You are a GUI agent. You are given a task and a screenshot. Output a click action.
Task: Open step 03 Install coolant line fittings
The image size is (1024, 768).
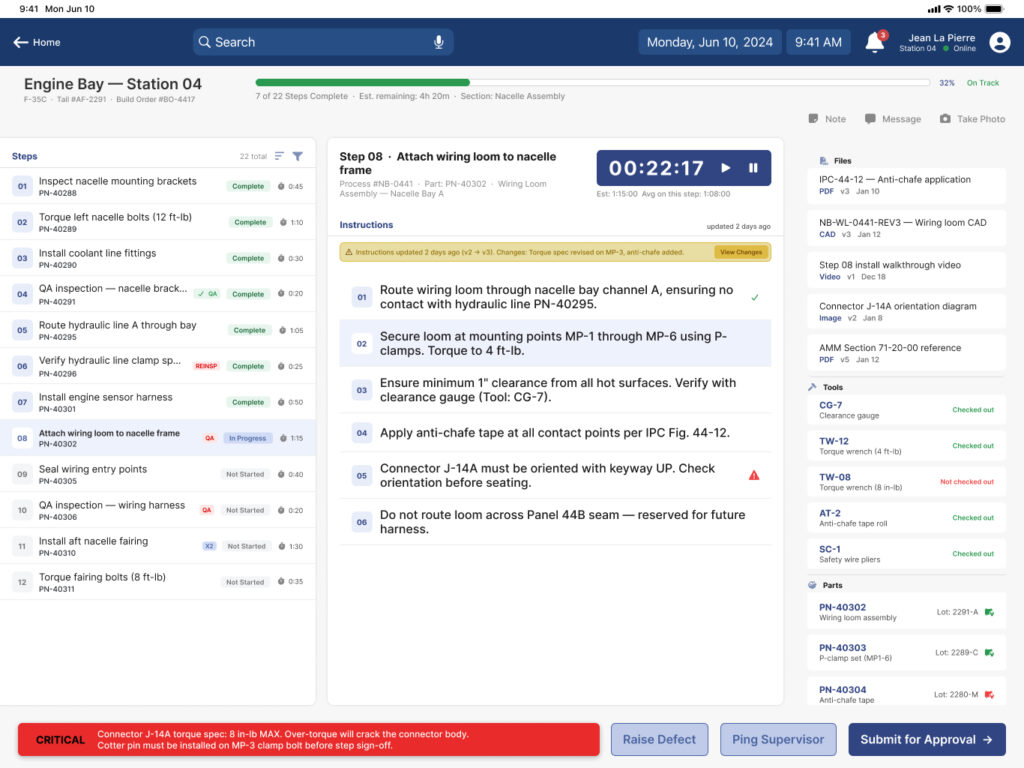tap(157, 258)
